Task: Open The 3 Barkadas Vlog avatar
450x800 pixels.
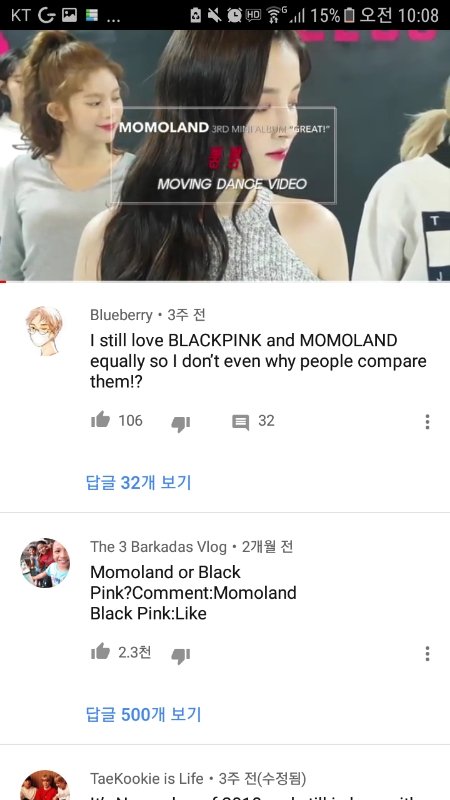Action: point(45,563)
